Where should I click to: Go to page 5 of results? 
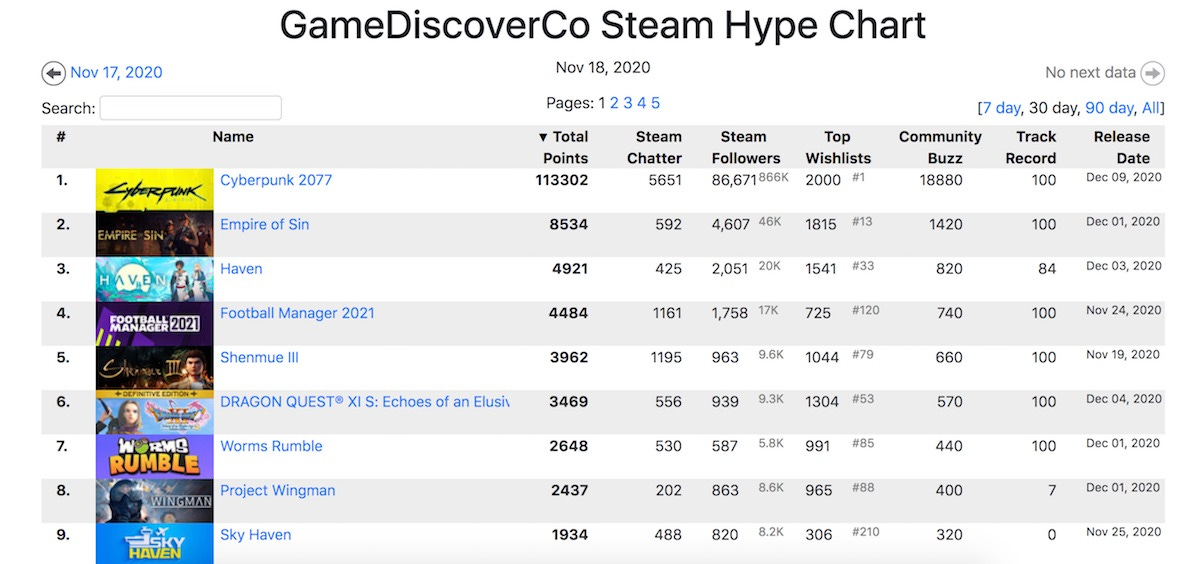656,103
